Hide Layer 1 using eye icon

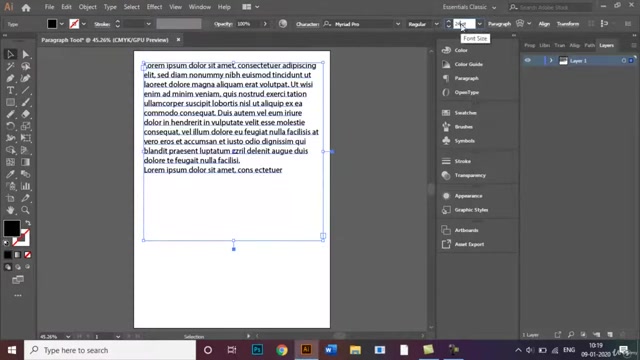point(528,60)
